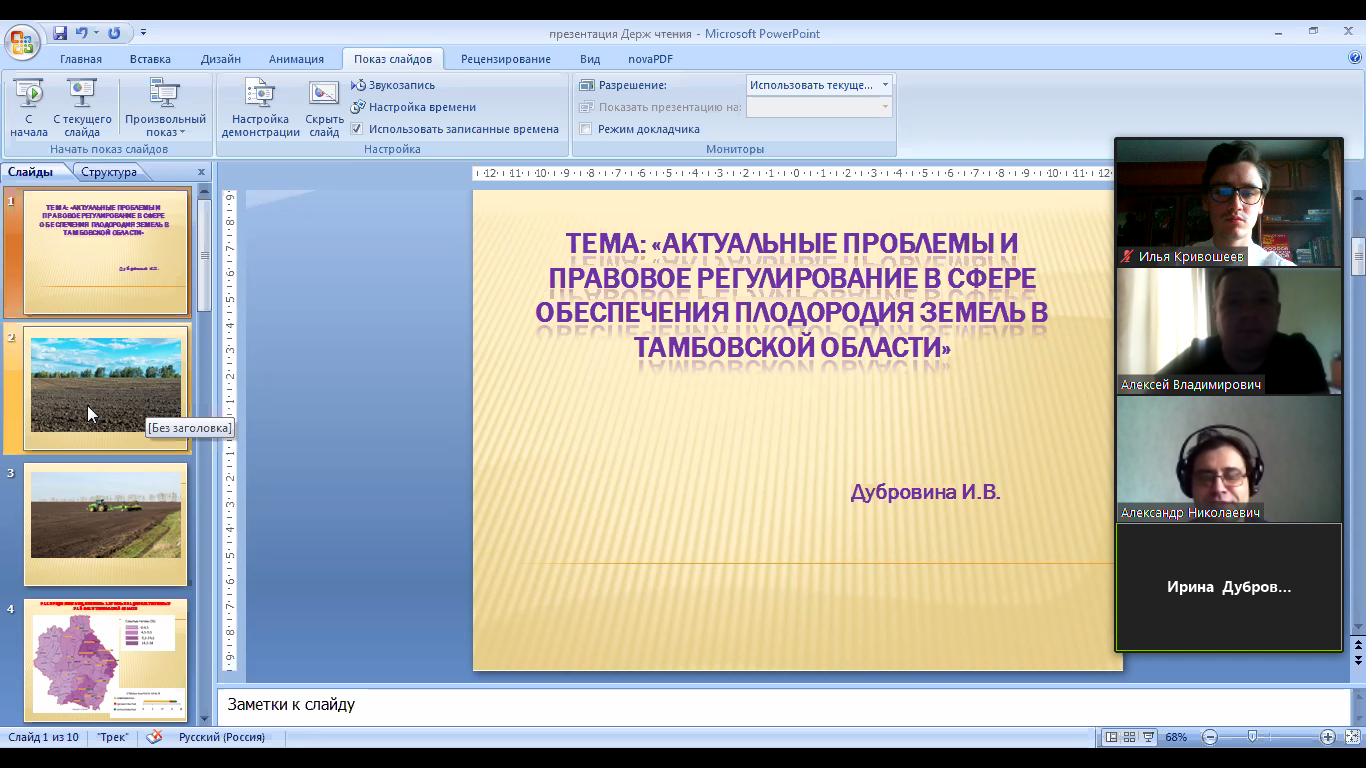The height and width of the screenshot is (768, 1366).
Task: Select the Александр Николаевич video tile
Action: pos(1229,458)
